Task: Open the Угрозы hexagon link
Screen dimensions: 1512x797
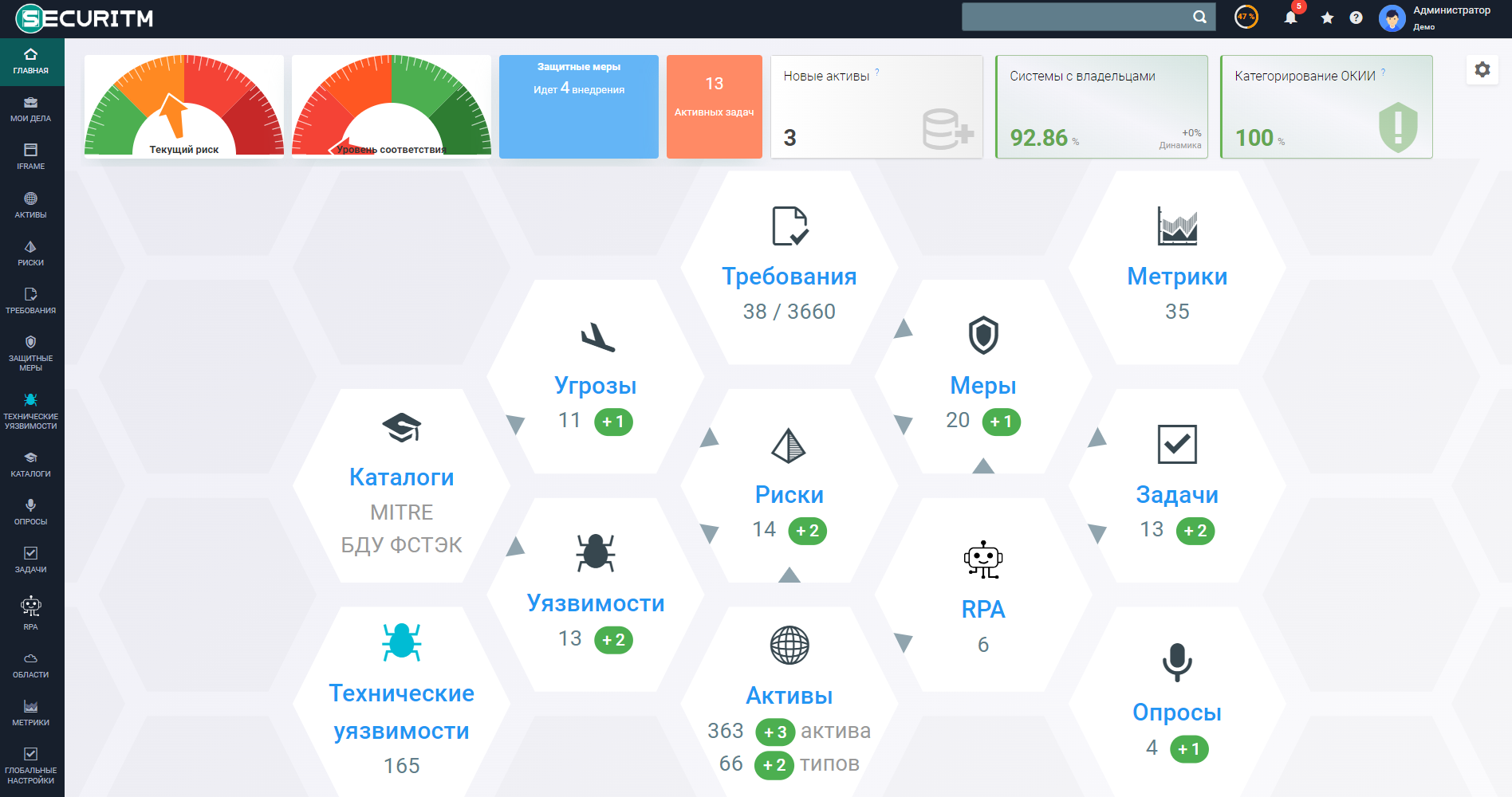Action: tap(596, 386)
